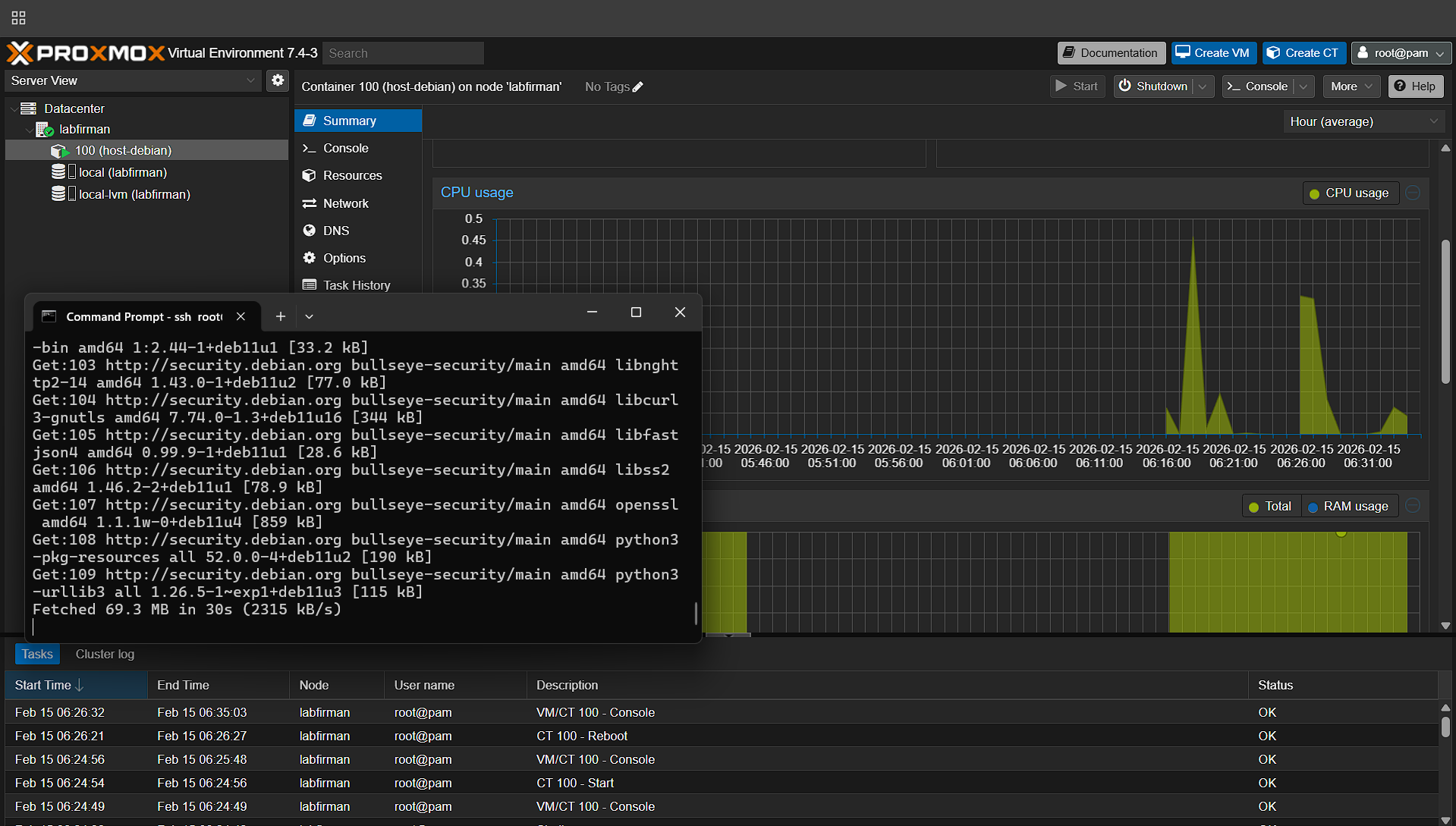Click the pencil icon to edit tags
Screen dimensions: 1456x826
pos(638,87)
